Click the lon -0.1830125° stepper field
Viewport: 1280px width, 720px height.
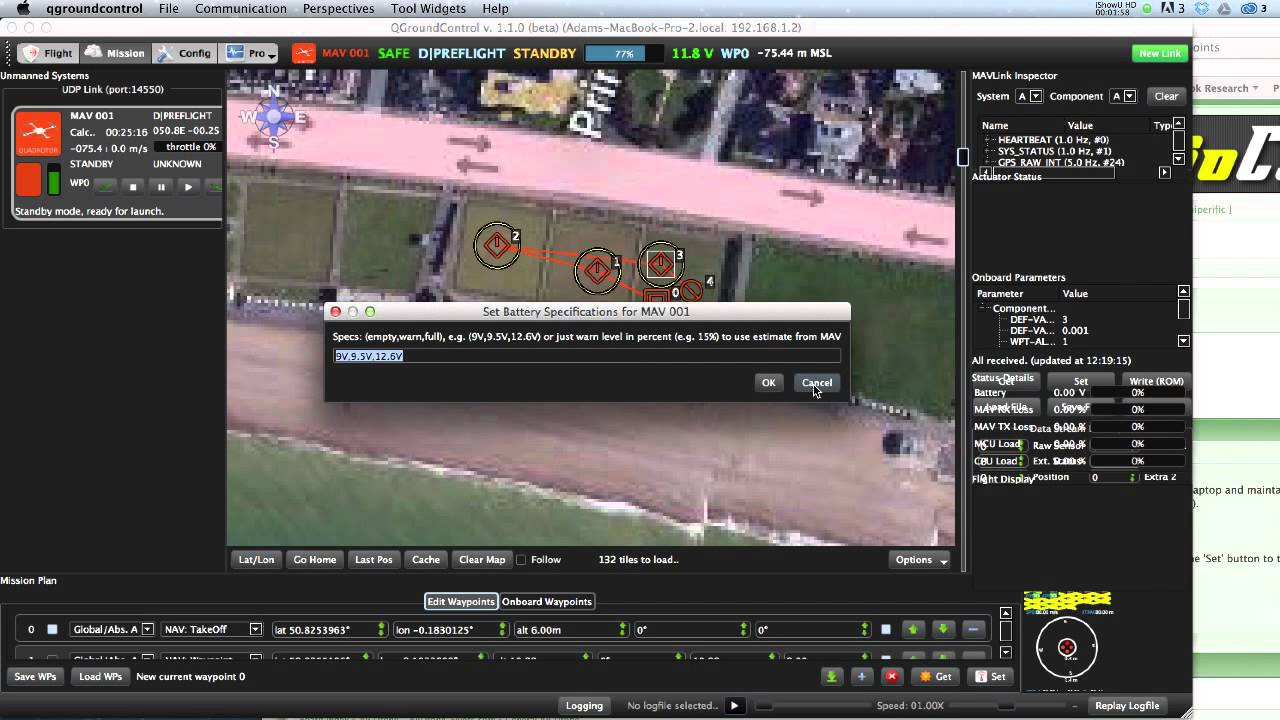(450, 630)
